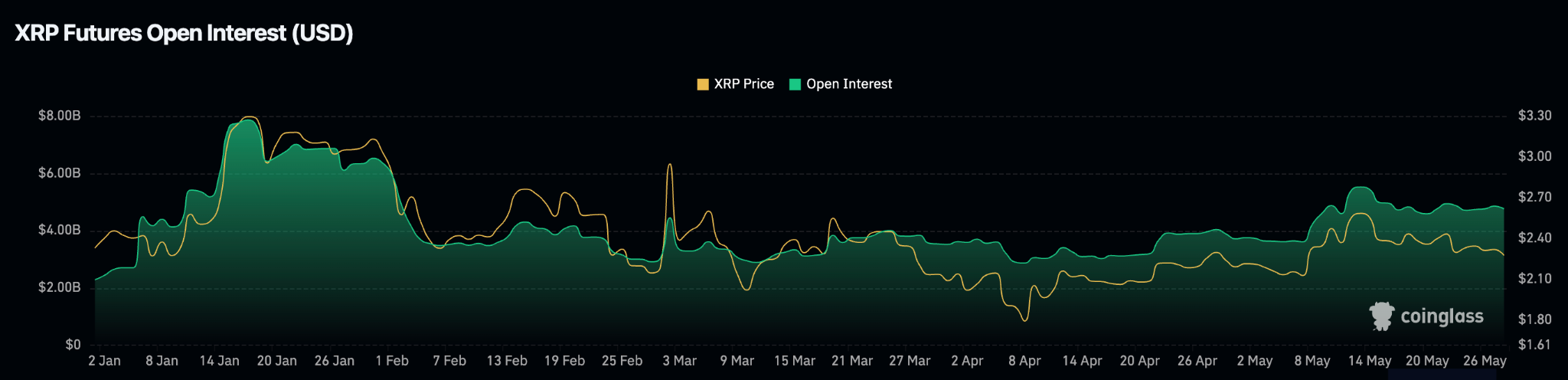Click the 9 Mar date label
The image size is (1568, 380).
pos(737,361)
